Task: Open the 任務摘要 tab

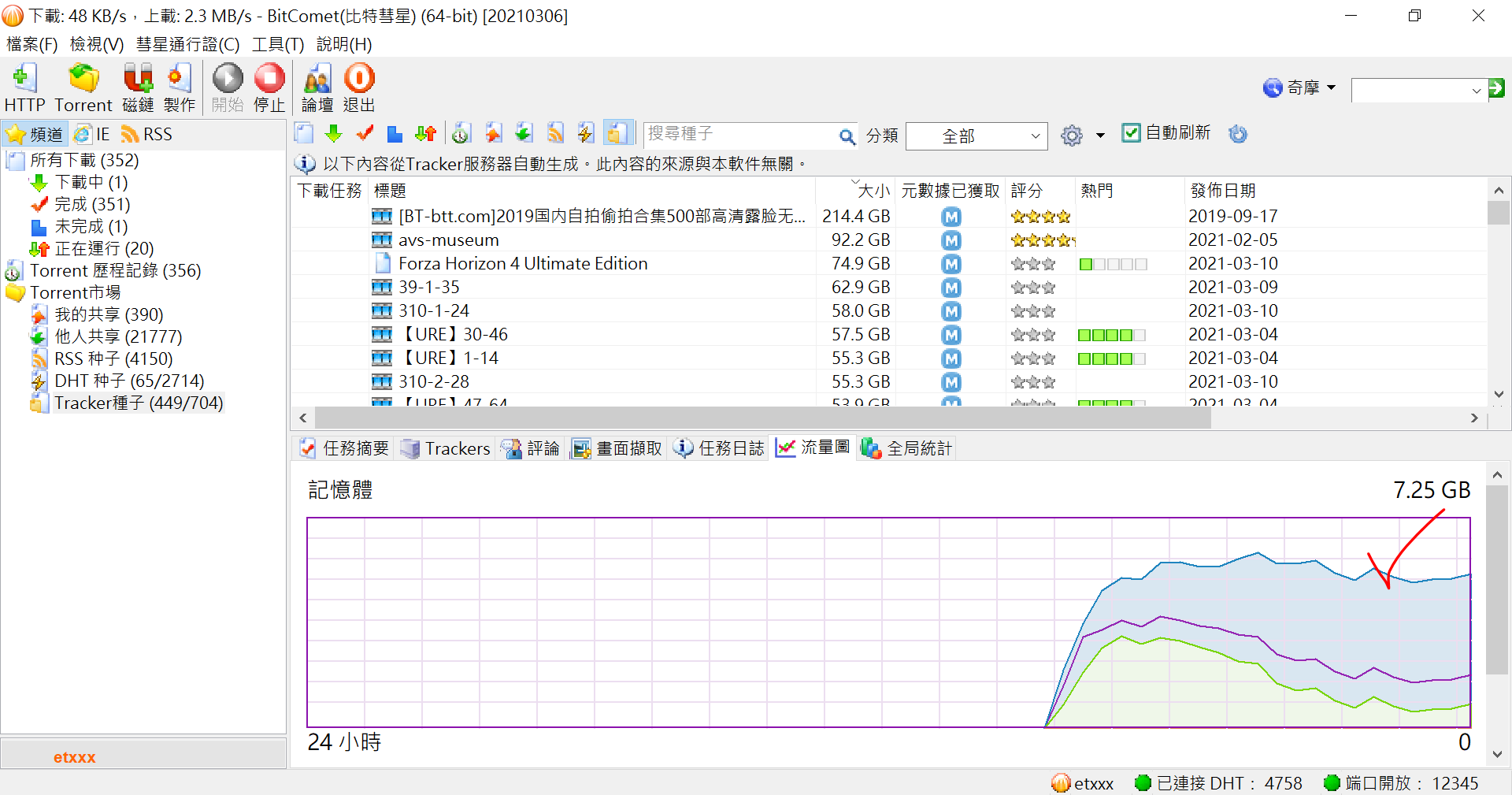Action: click(x=344, y=448)
